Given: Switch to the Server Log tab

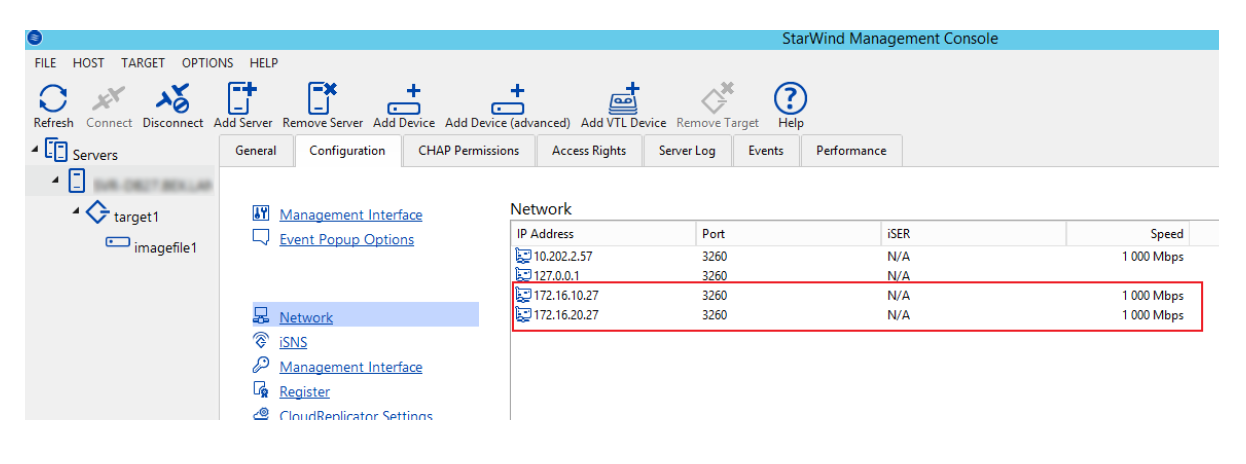Looking at the screenshot, I should 687,151.
